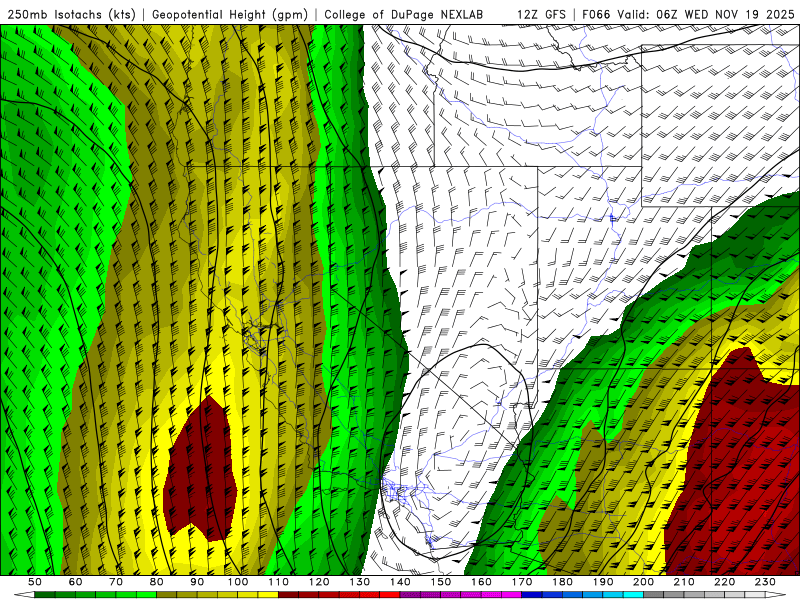The width and height of the screenshot is (800, 600).
Task: Click the bright magenta 165-170 kt legend swatch
Action: click(x=511, y=594)
